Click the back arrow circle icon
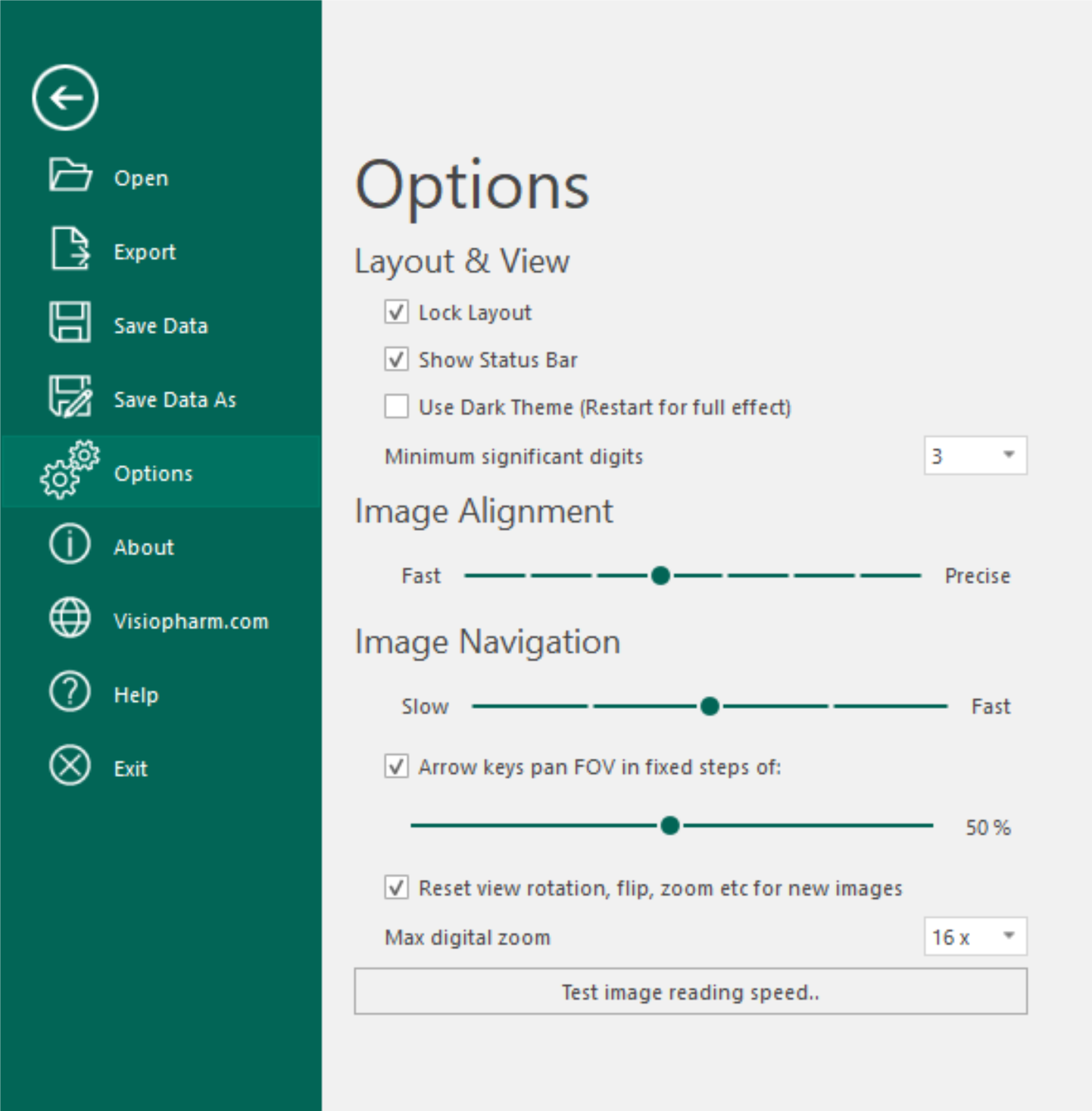This screenshot has height=1111, width=1092. tap(65, 98)
